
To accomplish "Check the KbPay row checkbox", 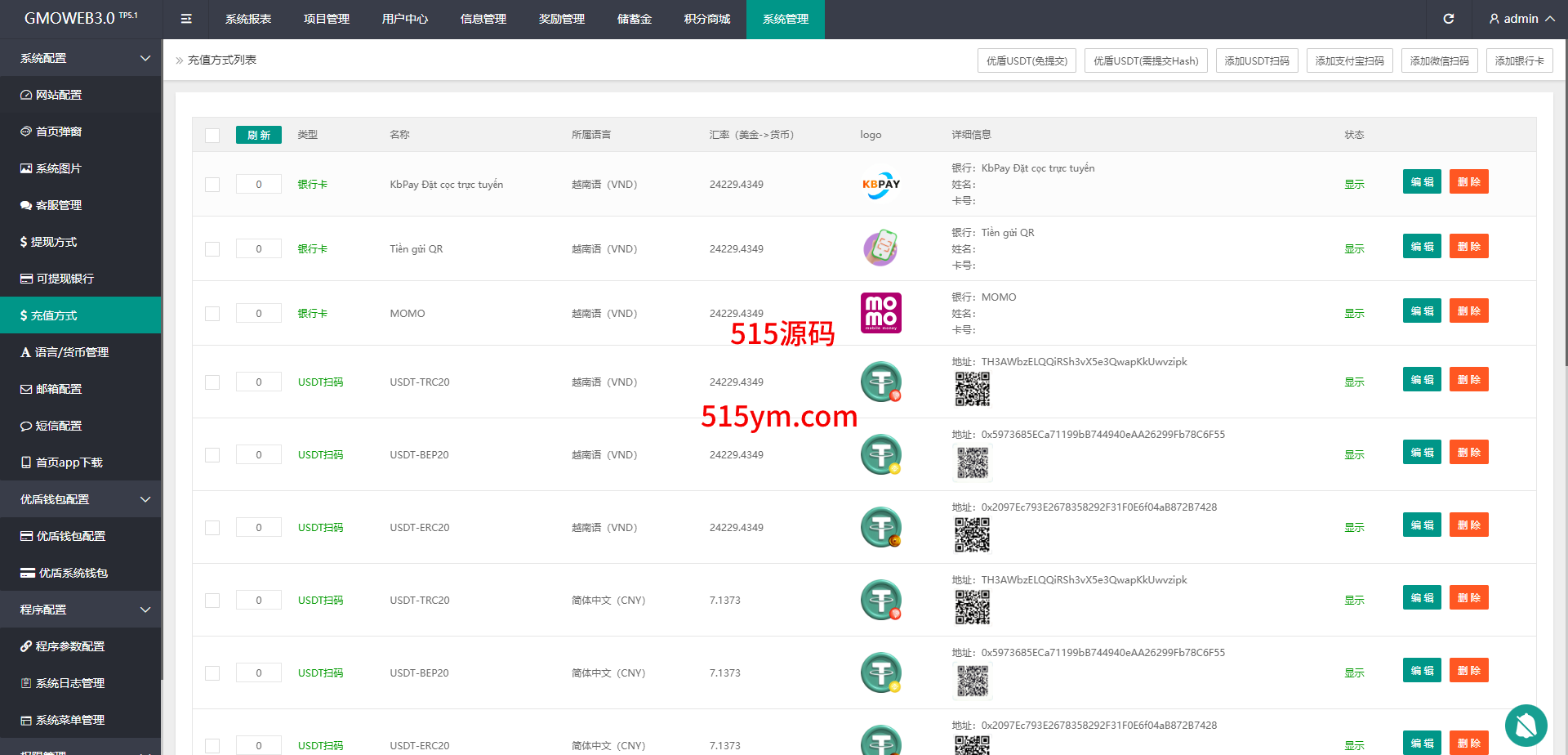I will pyautogui.click(x=212, y=185).
